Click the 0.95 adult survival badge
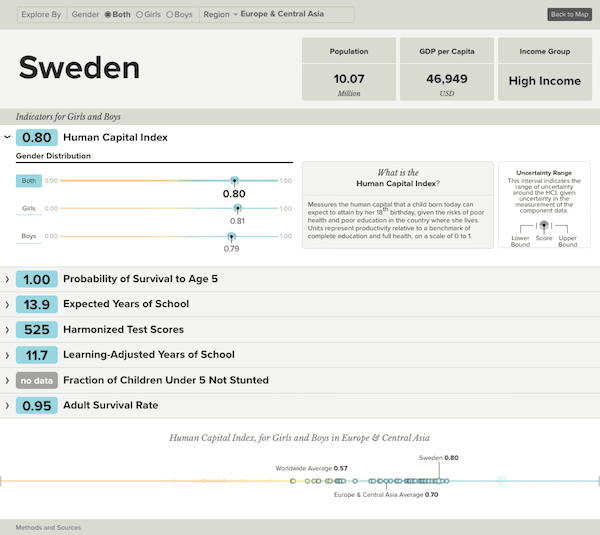This screenshot has width=600, height=535. click(37, 406)
